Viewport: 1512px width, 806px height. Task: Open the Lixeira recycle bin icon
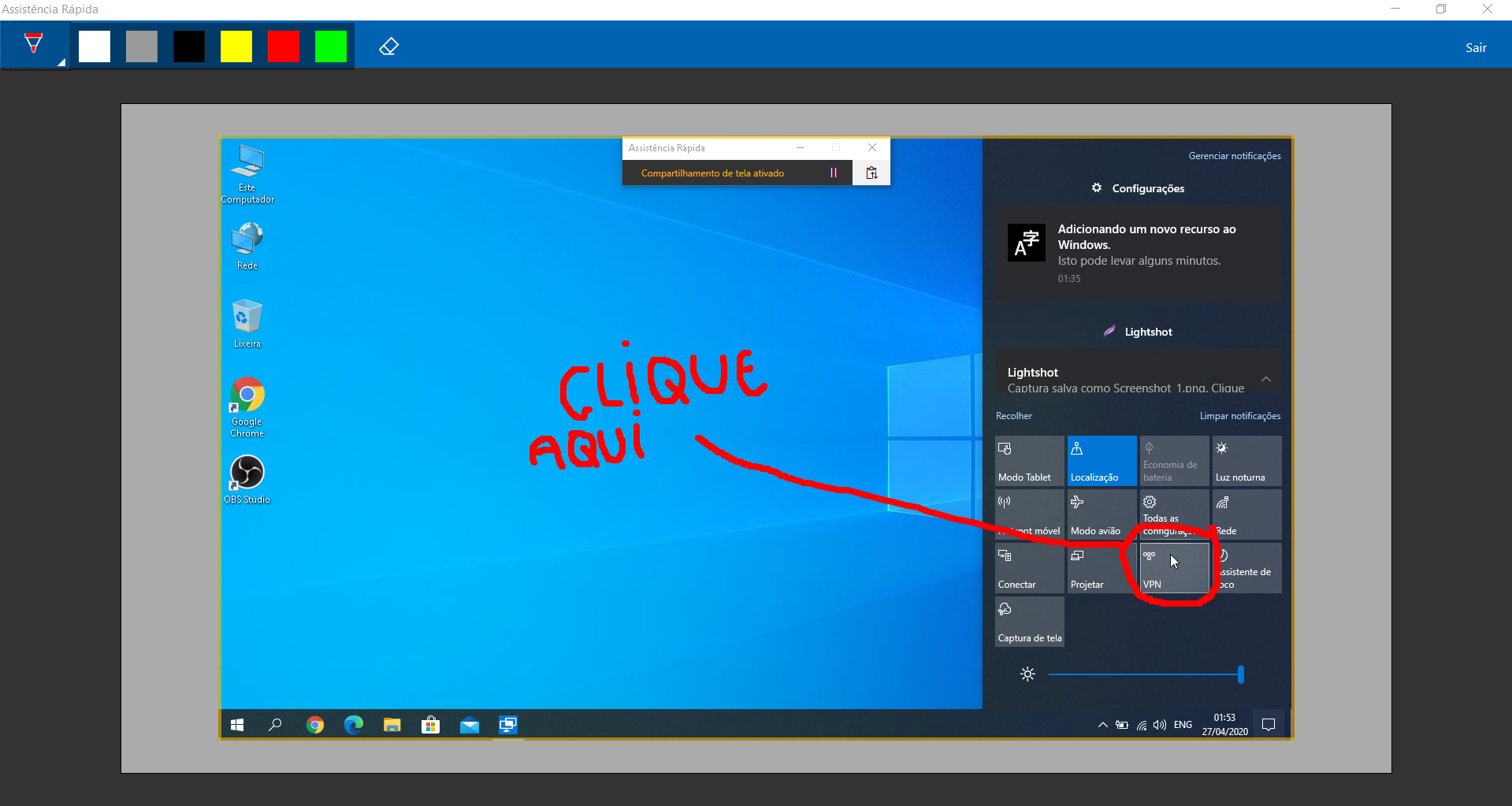coord(247,324)
